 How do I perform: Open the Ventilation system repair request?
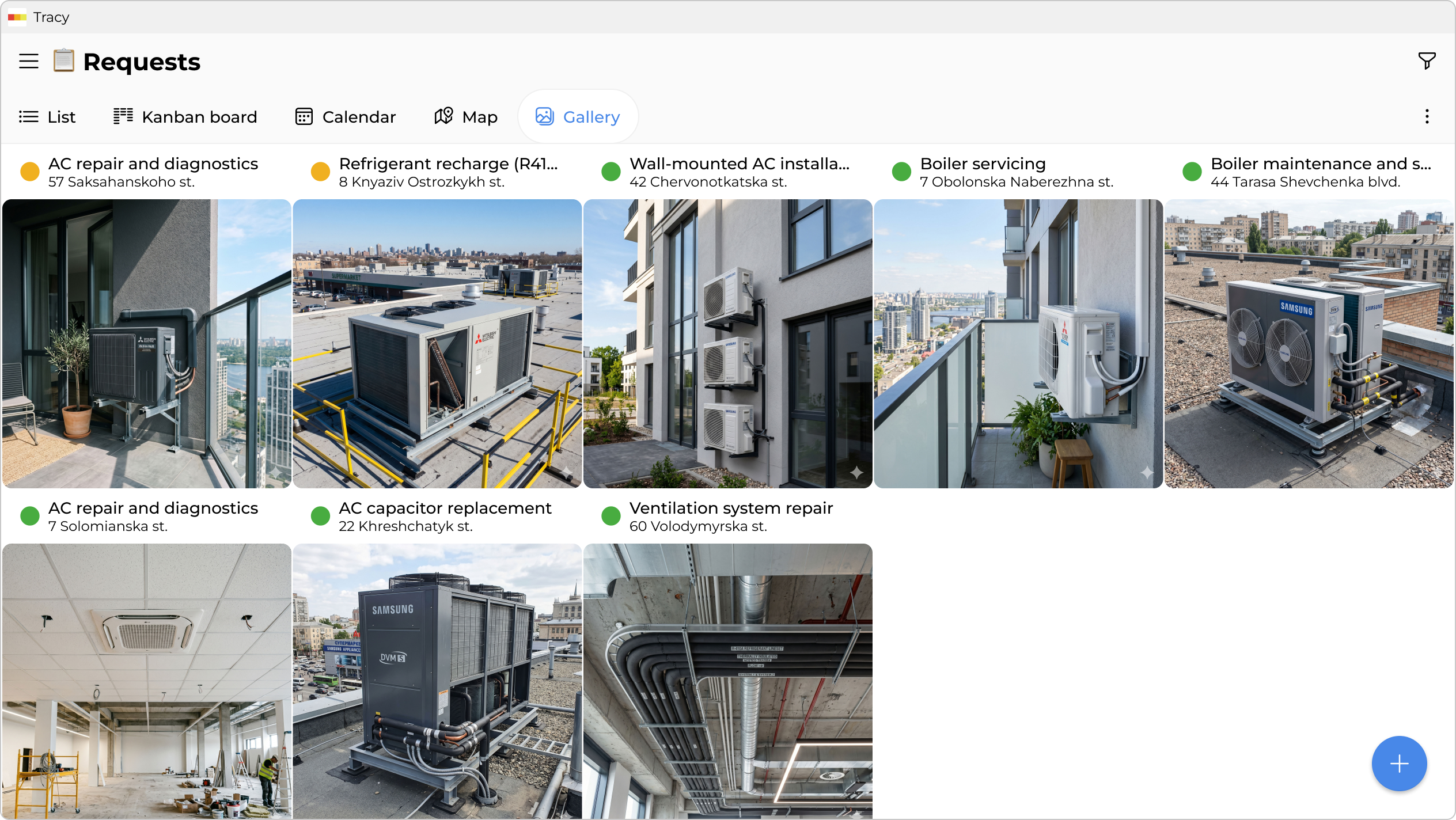pos(731,508)
